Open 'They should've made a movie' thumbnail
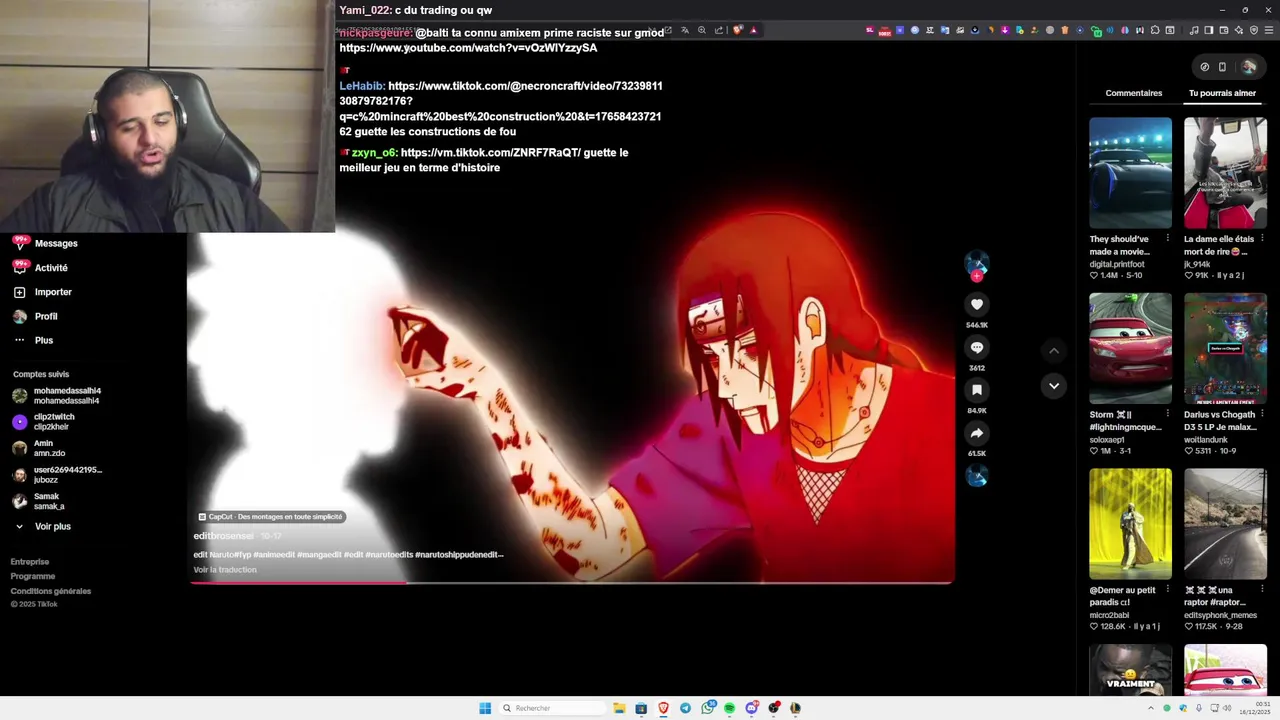This screenshot has height=720, width=1280. (x=1130, y=173)
